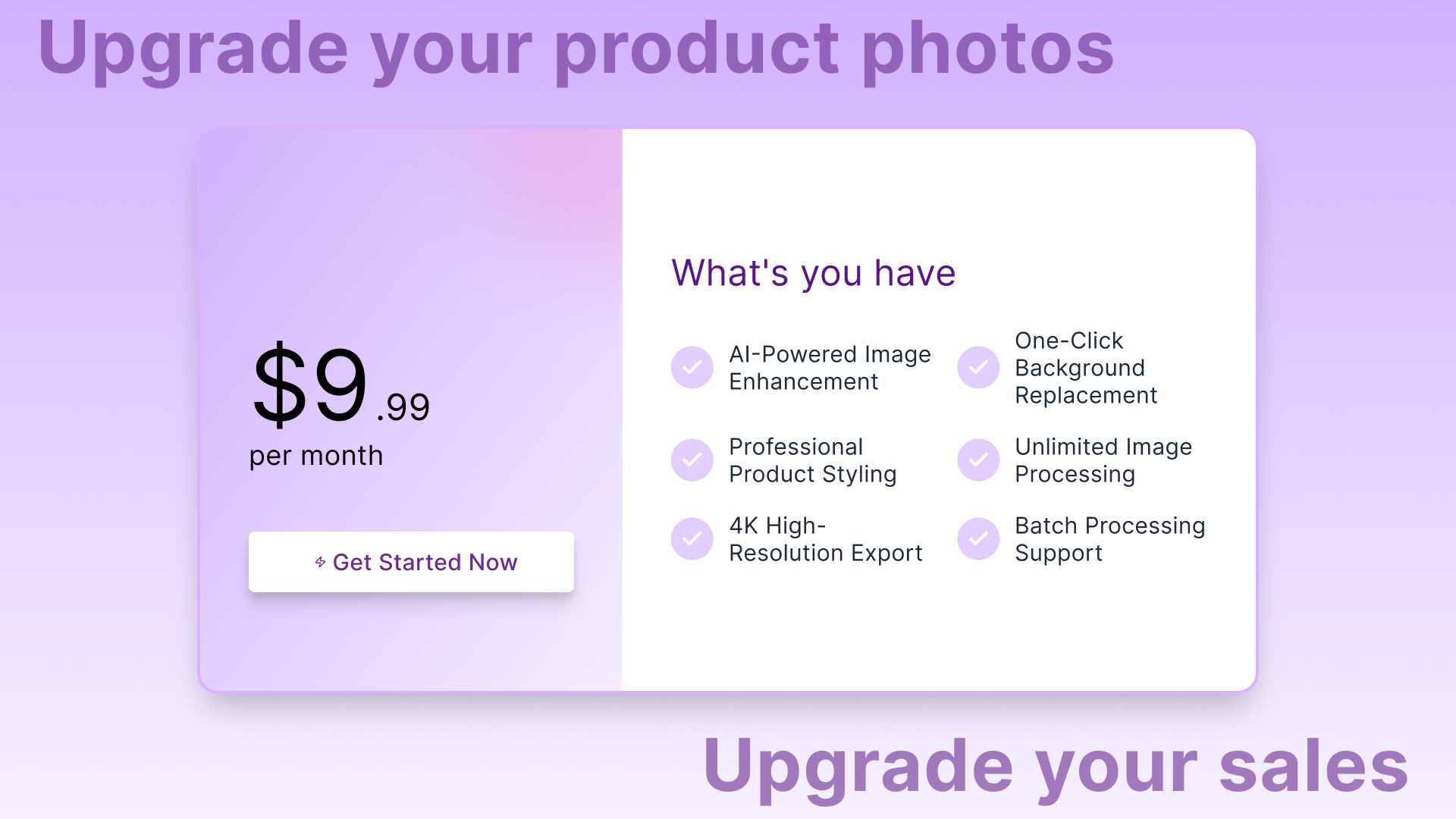Click the checkmark beside 4K High-Resolution Export
Image resolution: width=1456 pixels, height=819 pixels.
692,539
